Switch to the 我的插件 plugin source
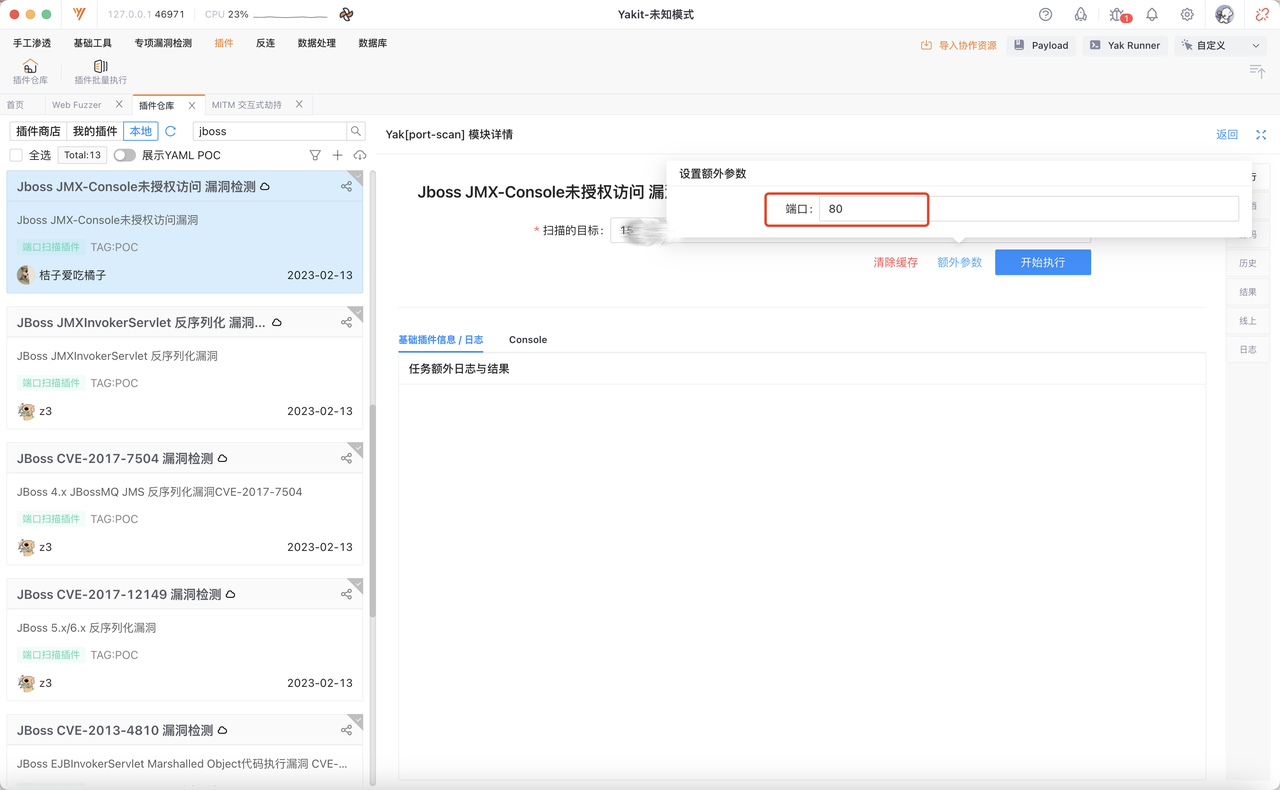Screen dimensions: 1280x790 tap(95, 131)
